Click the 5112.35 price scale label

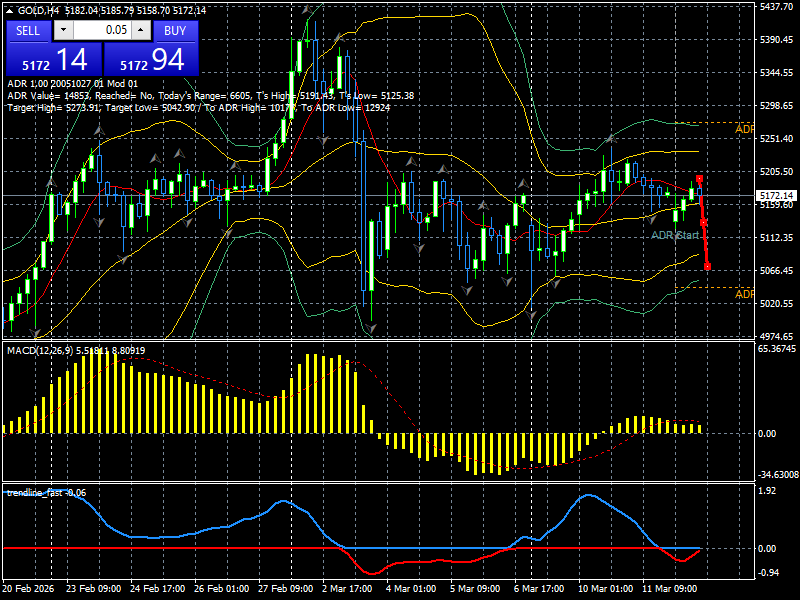coord(777,238)
